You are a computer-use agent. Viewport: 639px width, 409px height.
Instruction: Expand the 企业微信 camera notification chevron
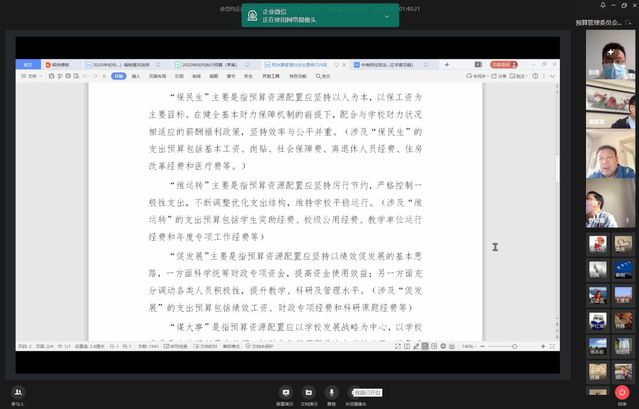(x=386, y=16)
